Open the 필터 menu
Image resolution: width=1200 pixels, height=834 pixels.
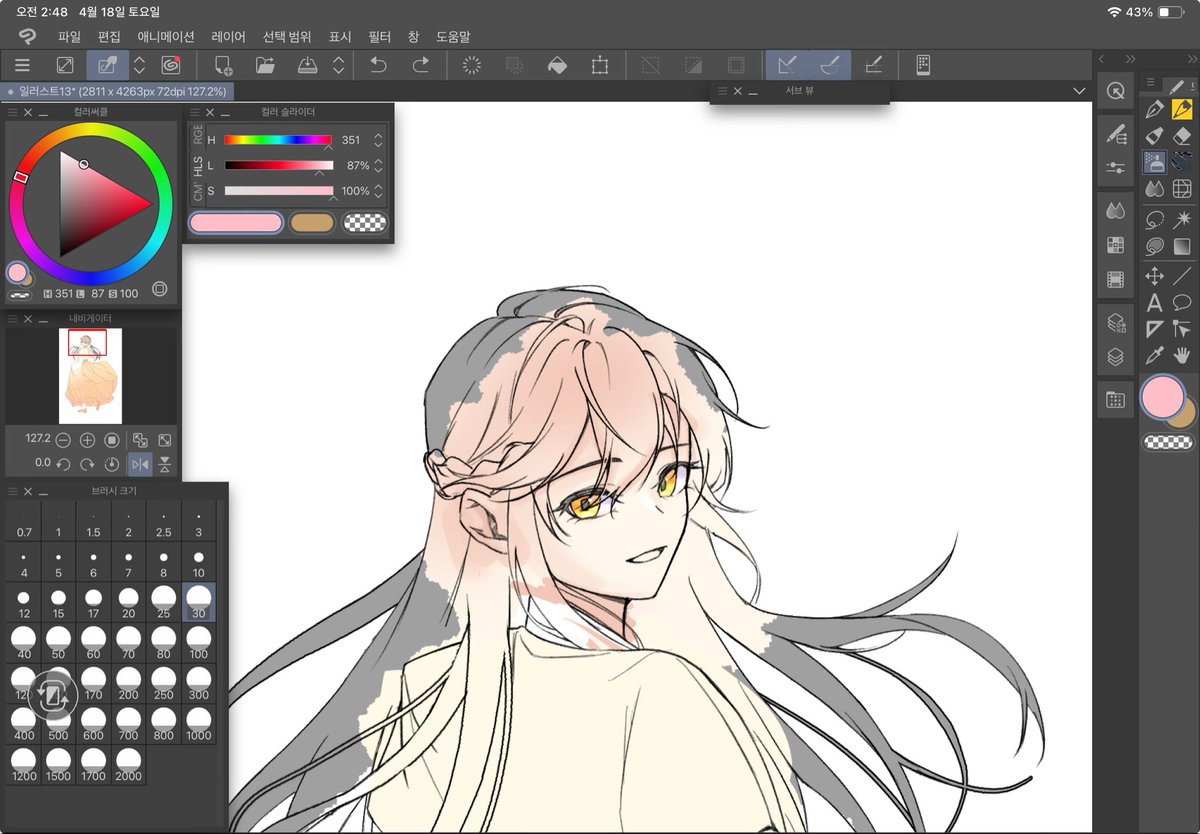pos(379,36)
